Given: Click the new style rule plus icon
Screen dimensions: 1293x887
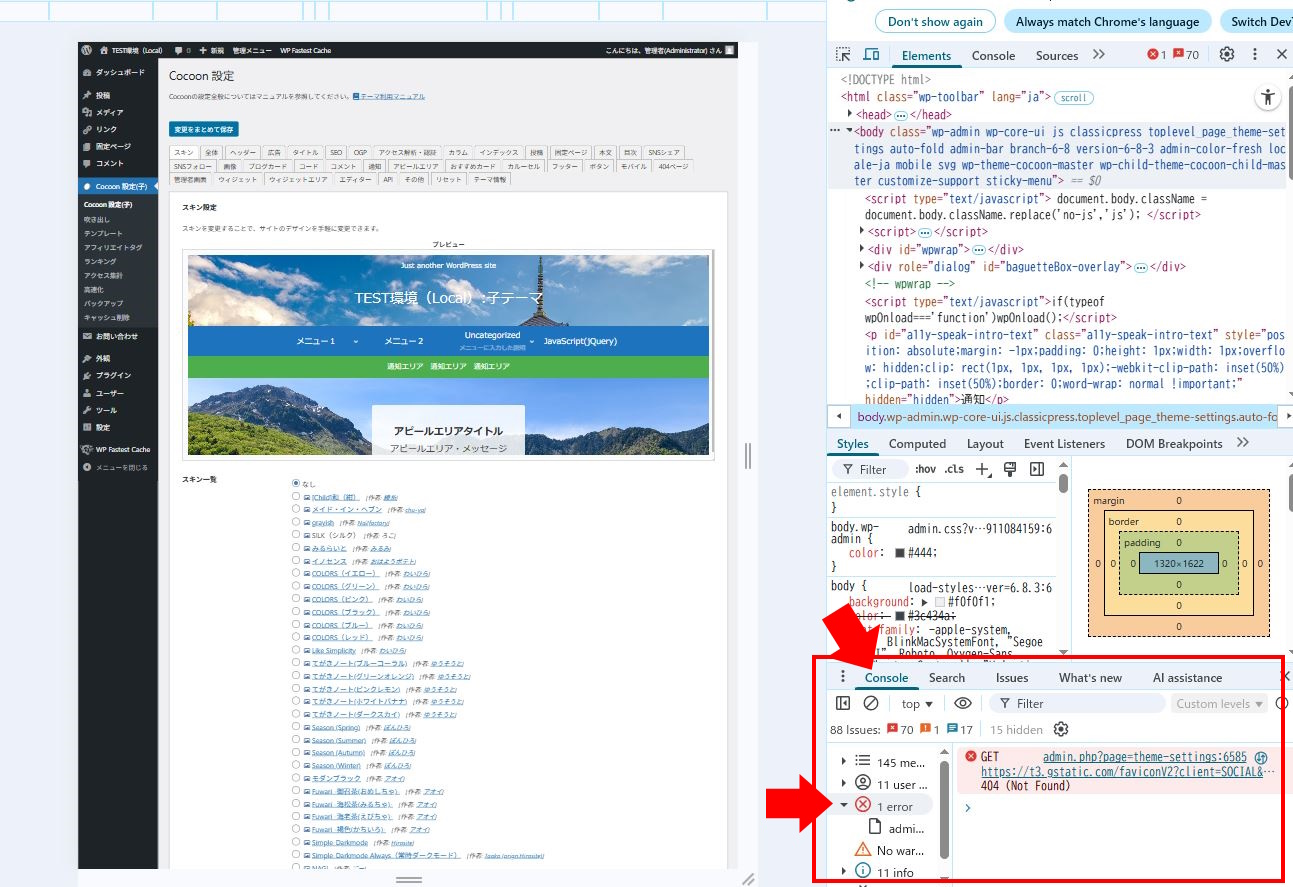Looking at the screenshot, I should tap(983, 469).
